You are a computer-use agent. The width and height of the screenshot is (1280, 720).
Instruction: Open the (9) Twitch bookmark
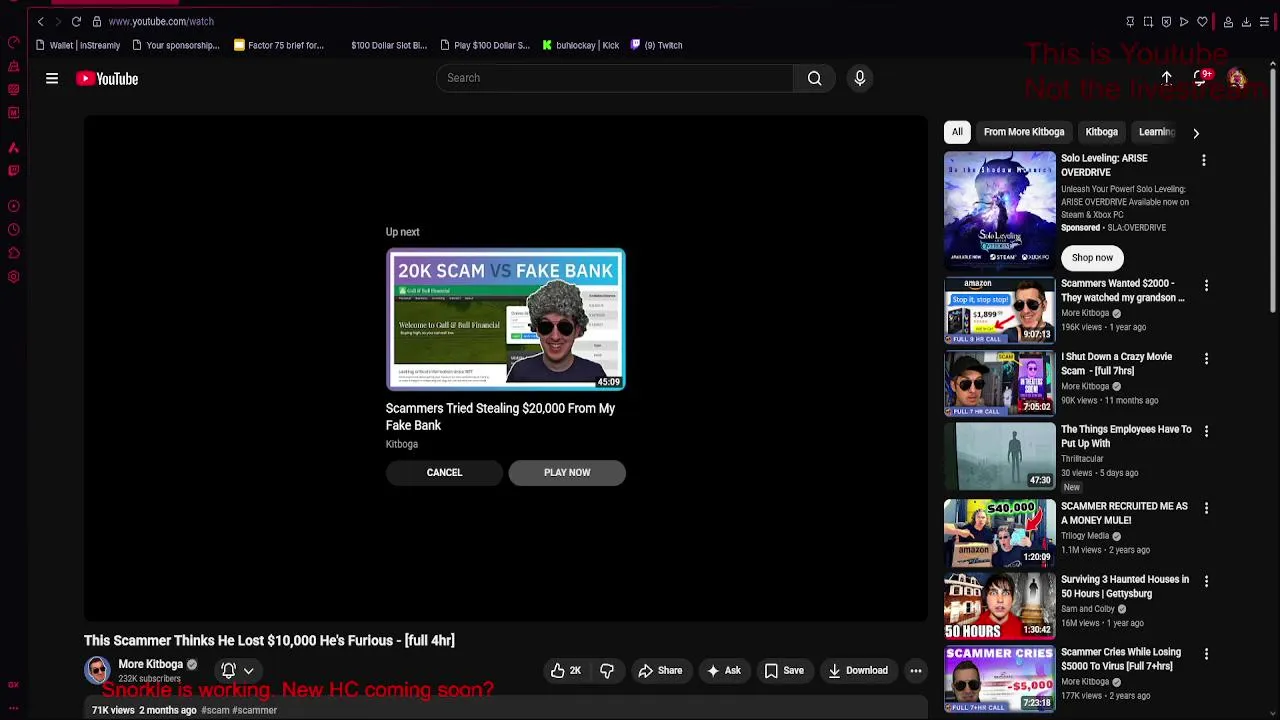(656, 45)
